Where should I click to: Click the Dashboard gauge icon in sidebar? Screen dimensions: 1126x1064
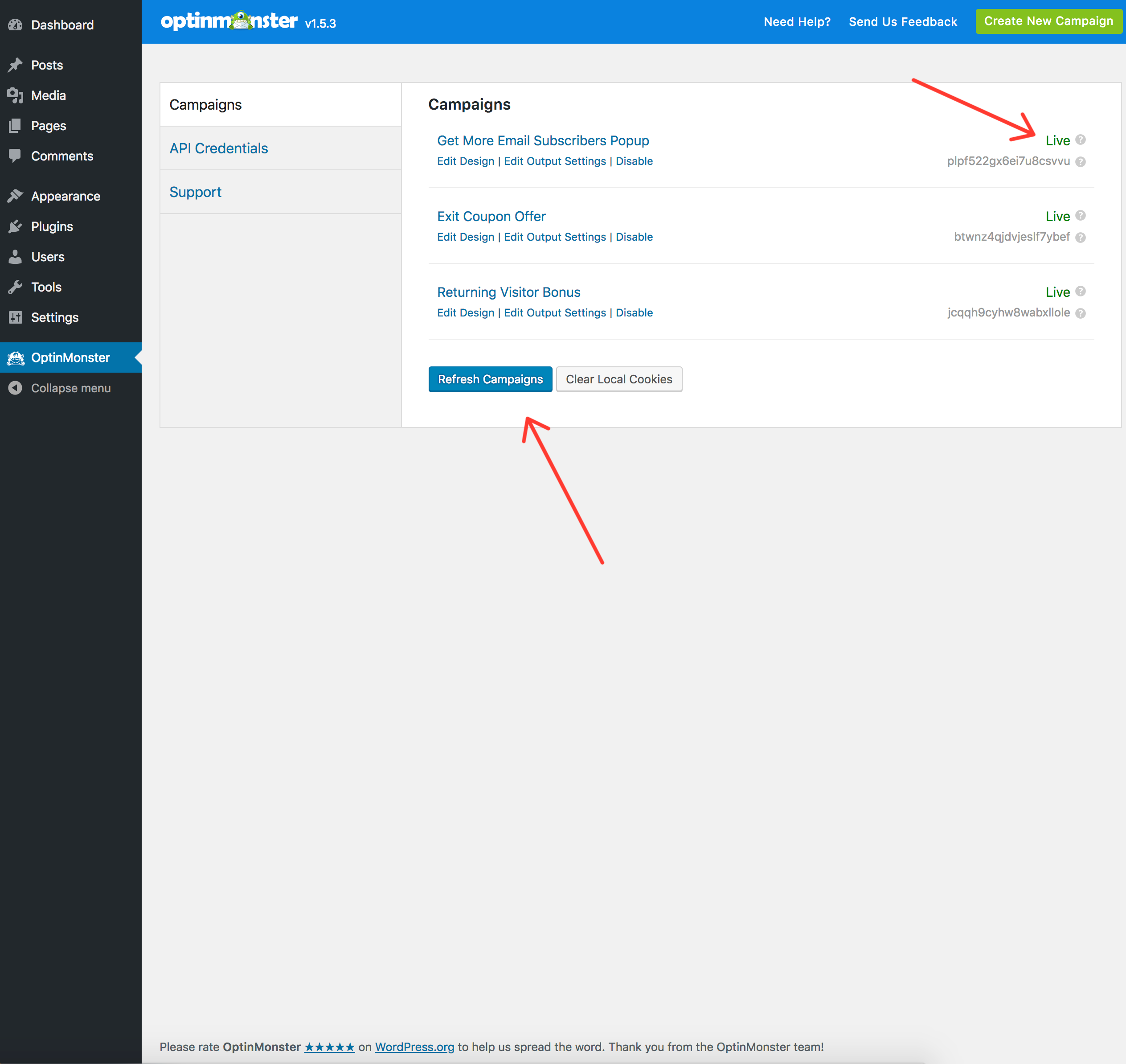pyautogui.click(x=15, y=25)
